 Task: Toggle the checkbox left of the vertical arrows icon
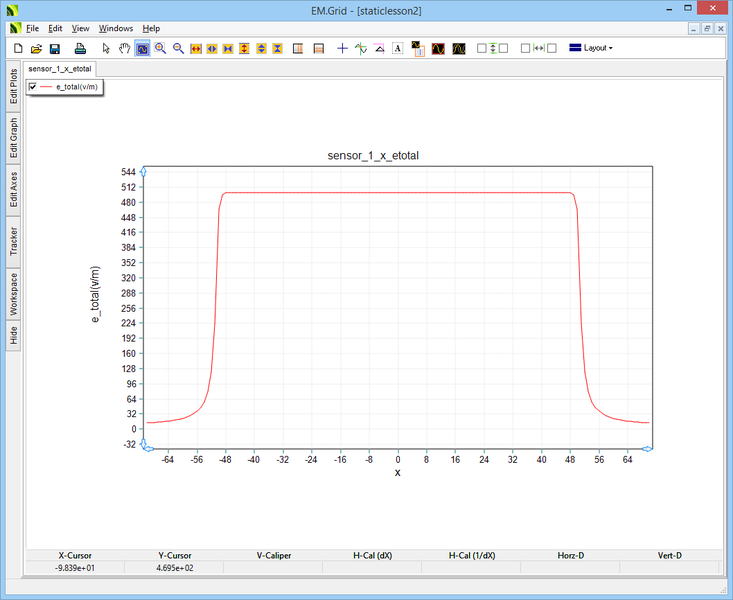pyautogui.click(x=482, y=48)
